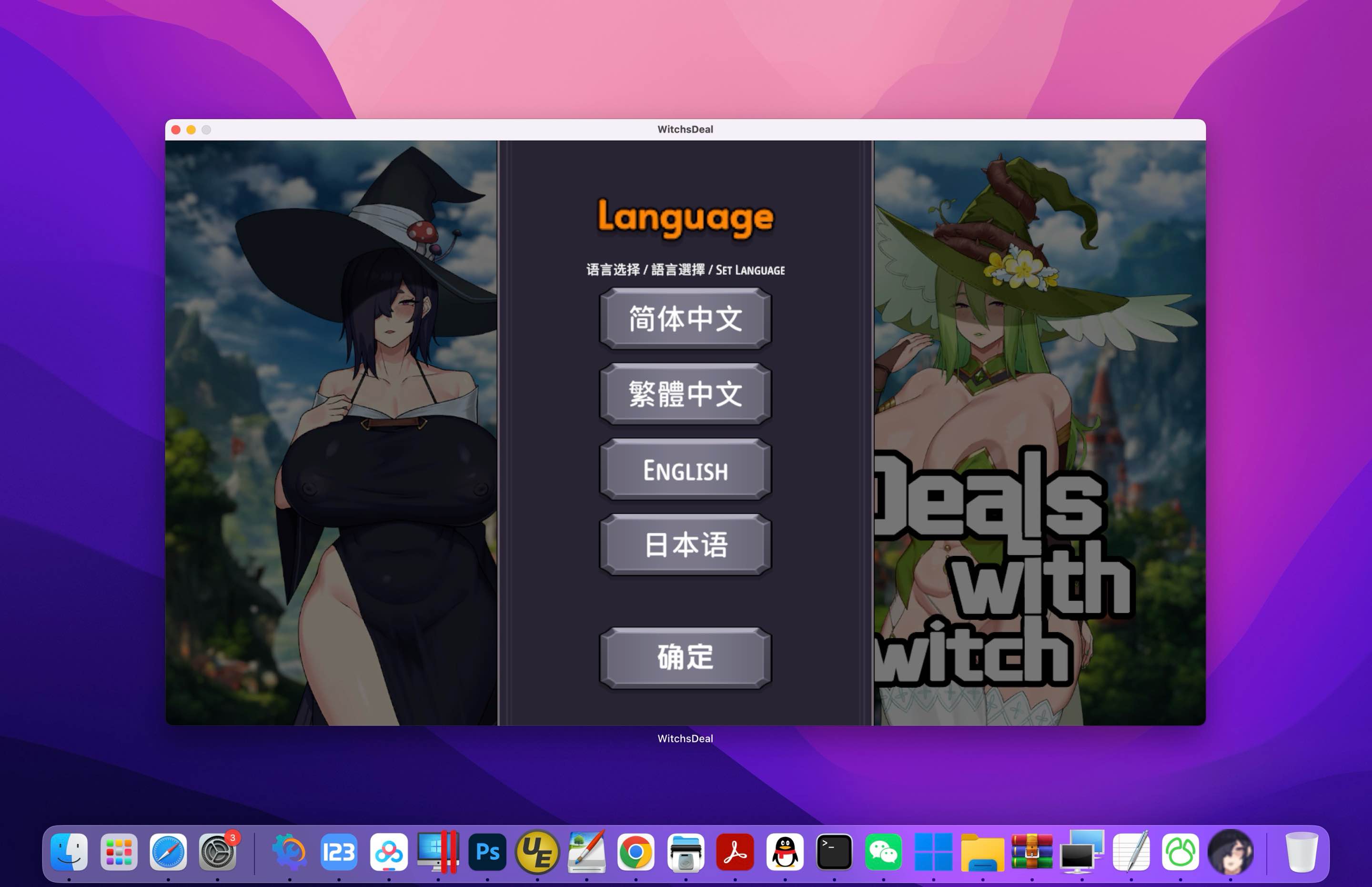Choose 繁體中文 as the language
1372x887 pixels.
685,394
